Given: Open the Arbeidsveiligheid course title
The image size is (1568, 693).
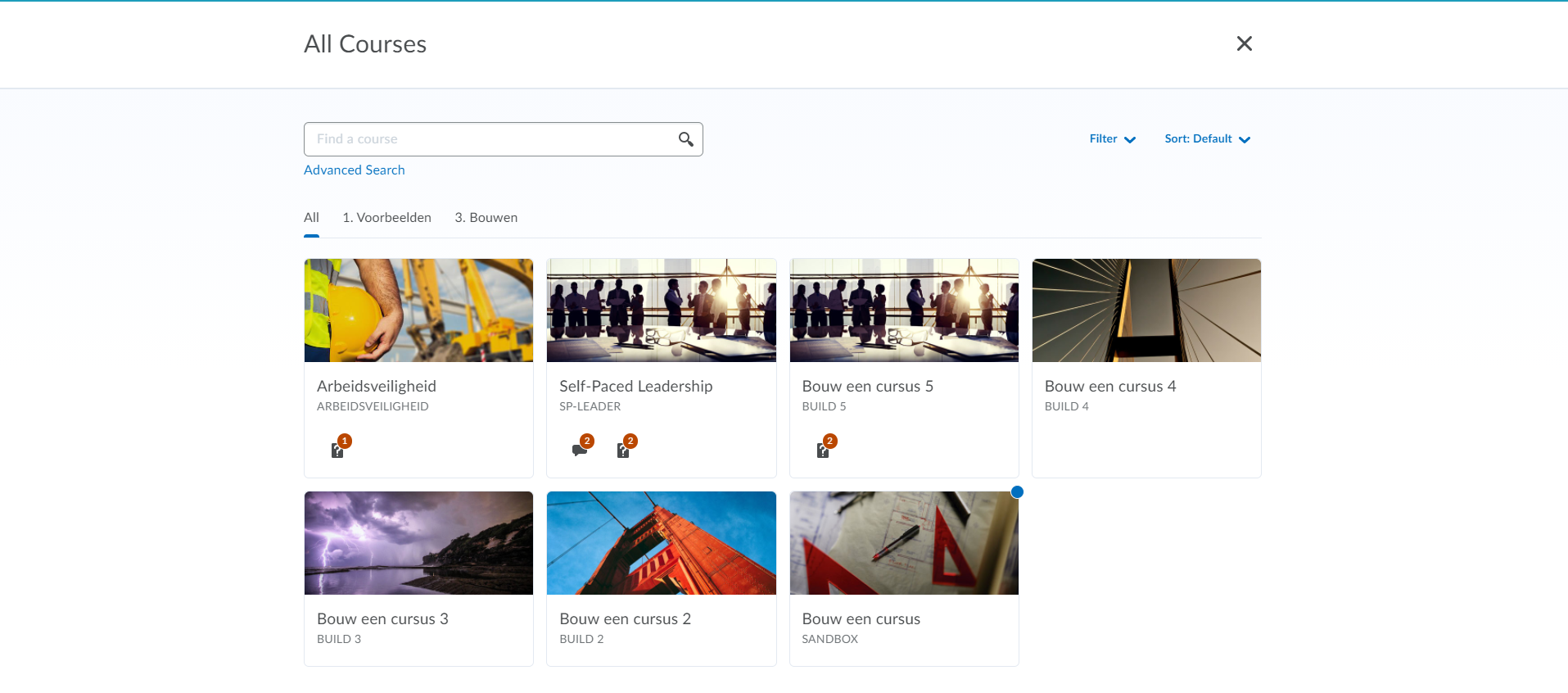Looking at the screenshot, I should [377, 387].
